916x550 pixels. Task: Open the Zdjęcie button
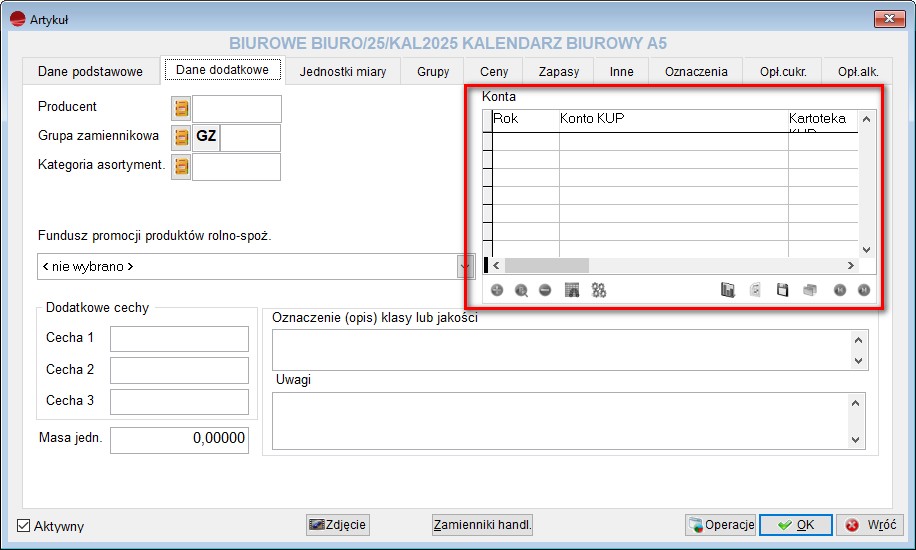pyautogui.click(x=337, y=525)
